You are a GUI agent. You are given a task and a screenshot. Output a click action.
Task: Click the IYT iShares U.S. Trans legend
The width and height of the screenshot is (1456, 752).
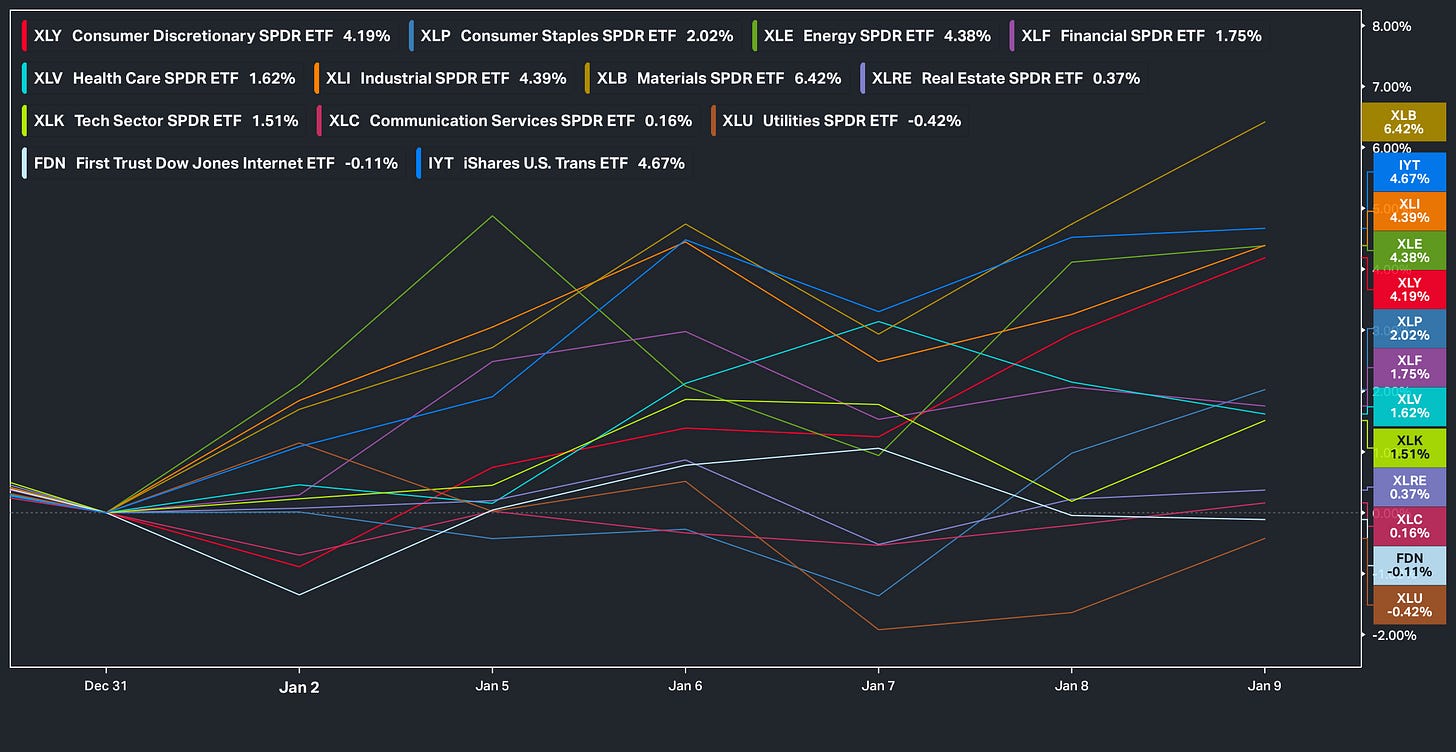(554, 163)
